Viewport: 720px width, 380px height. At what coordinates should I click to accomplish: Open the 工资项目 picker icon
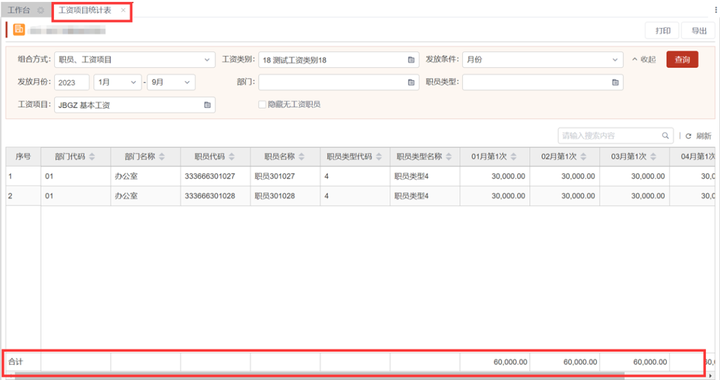(207, 105)
